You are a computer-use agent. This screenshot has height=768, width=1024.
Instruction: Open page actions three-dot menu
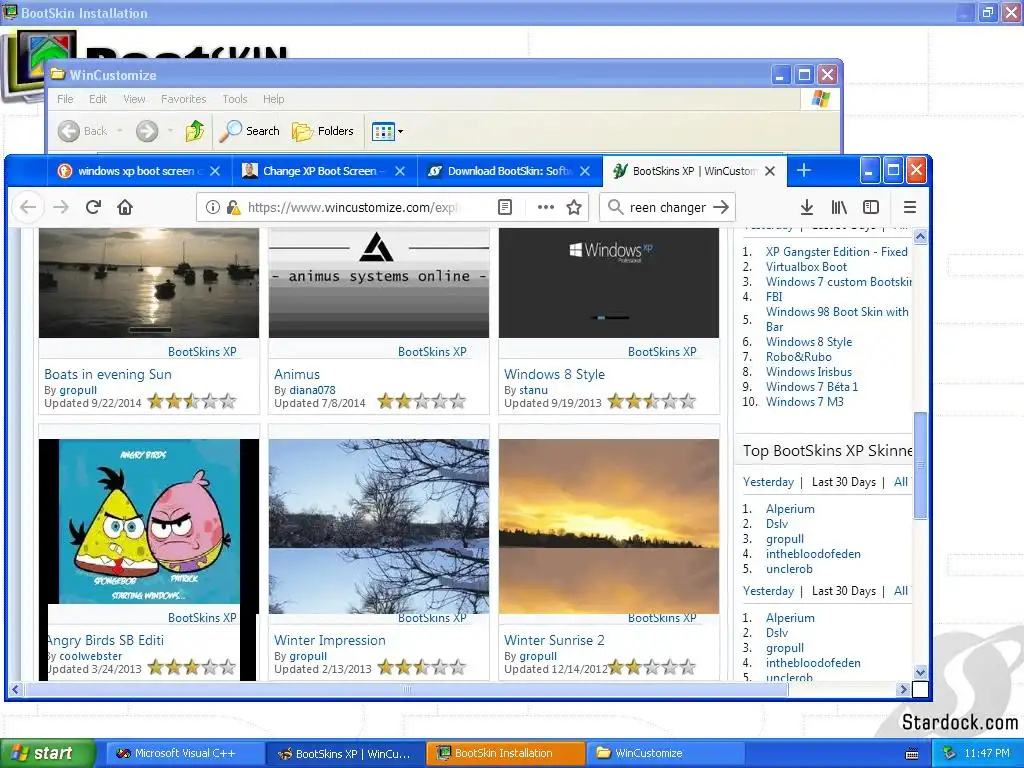click(x=545, y=208)
